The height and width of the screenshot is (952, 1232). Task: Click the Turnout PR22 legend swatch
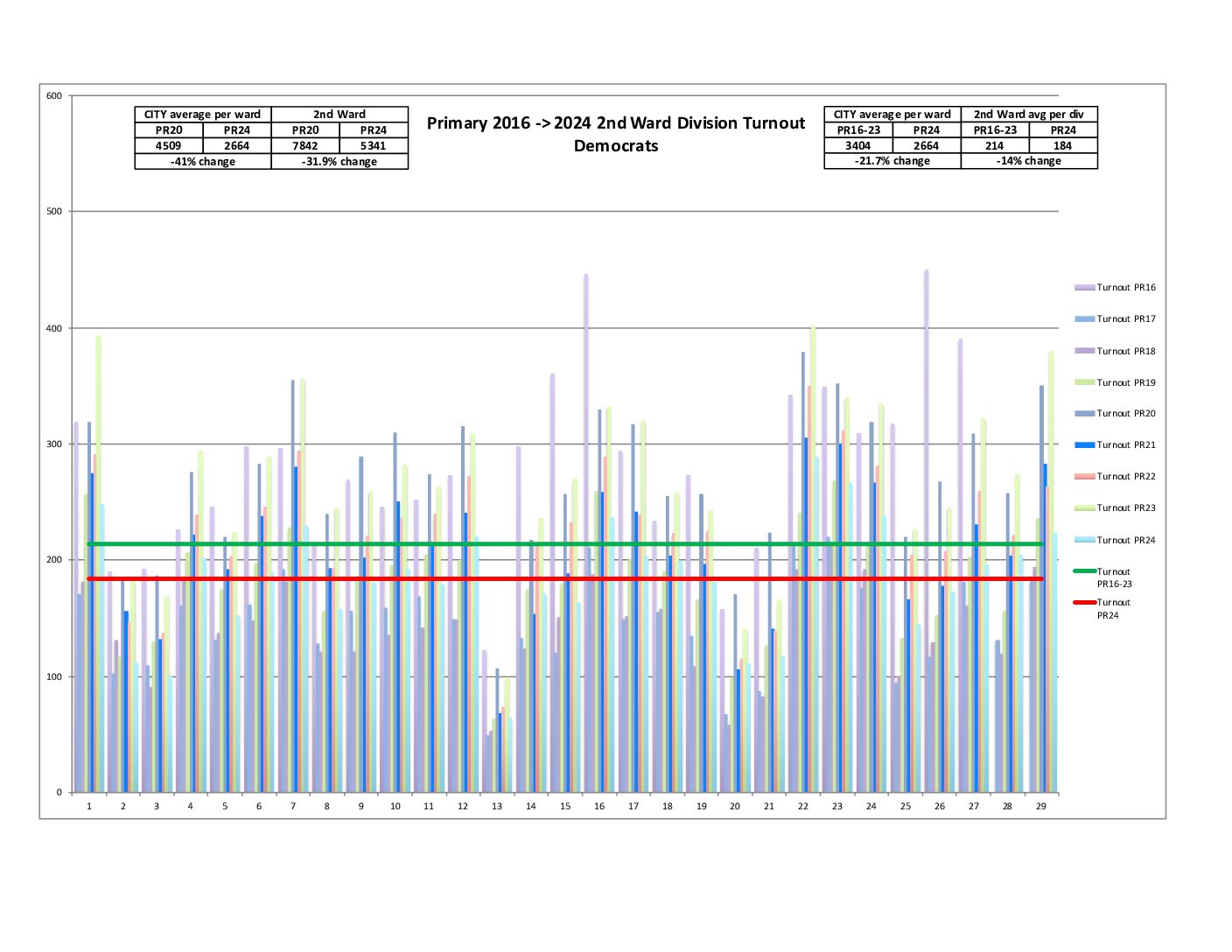pyautogui.click(x=1085, y=477)
